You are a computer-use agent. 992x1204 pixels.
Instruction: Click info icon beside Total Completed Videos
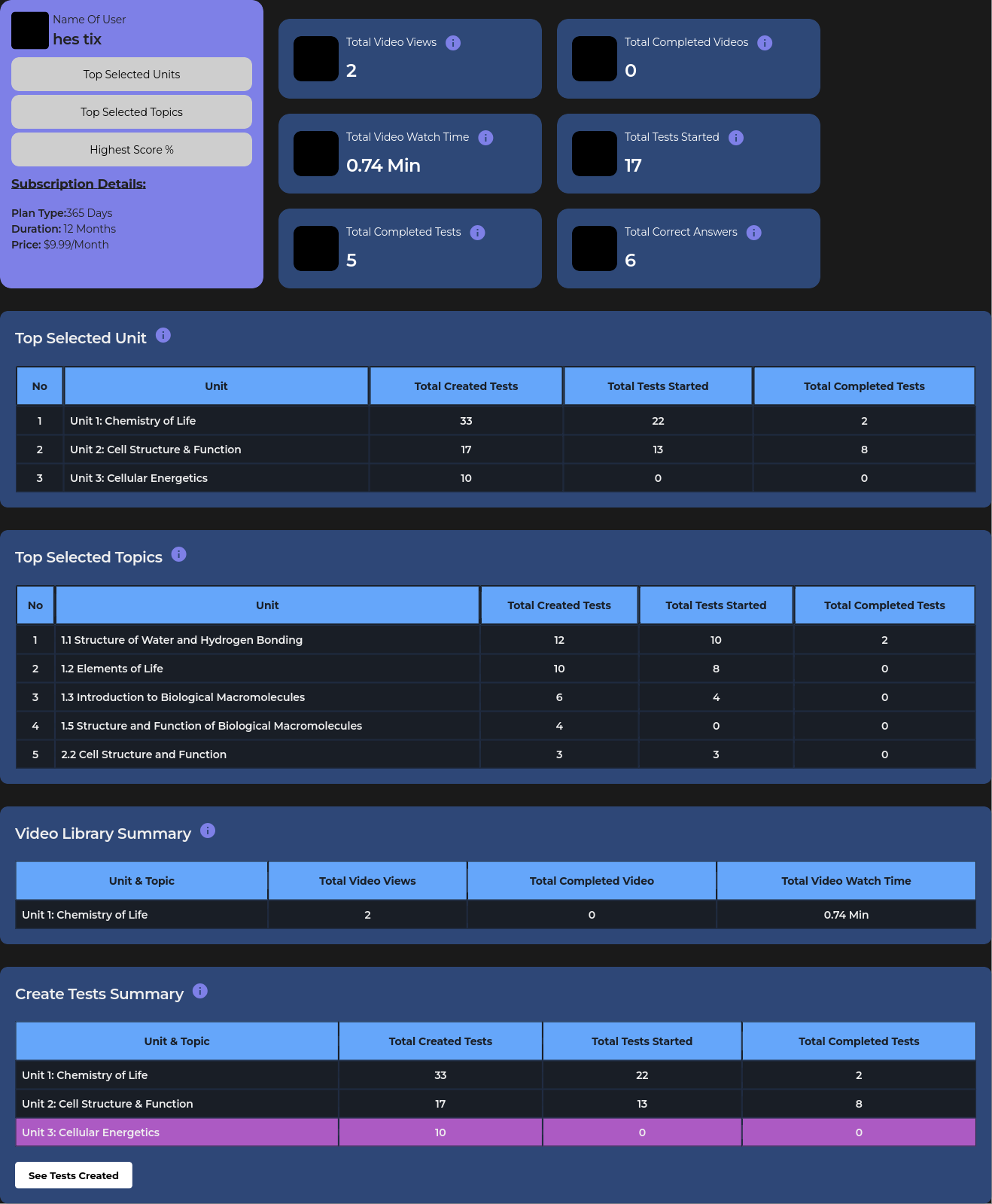click(x=765, y=43)
